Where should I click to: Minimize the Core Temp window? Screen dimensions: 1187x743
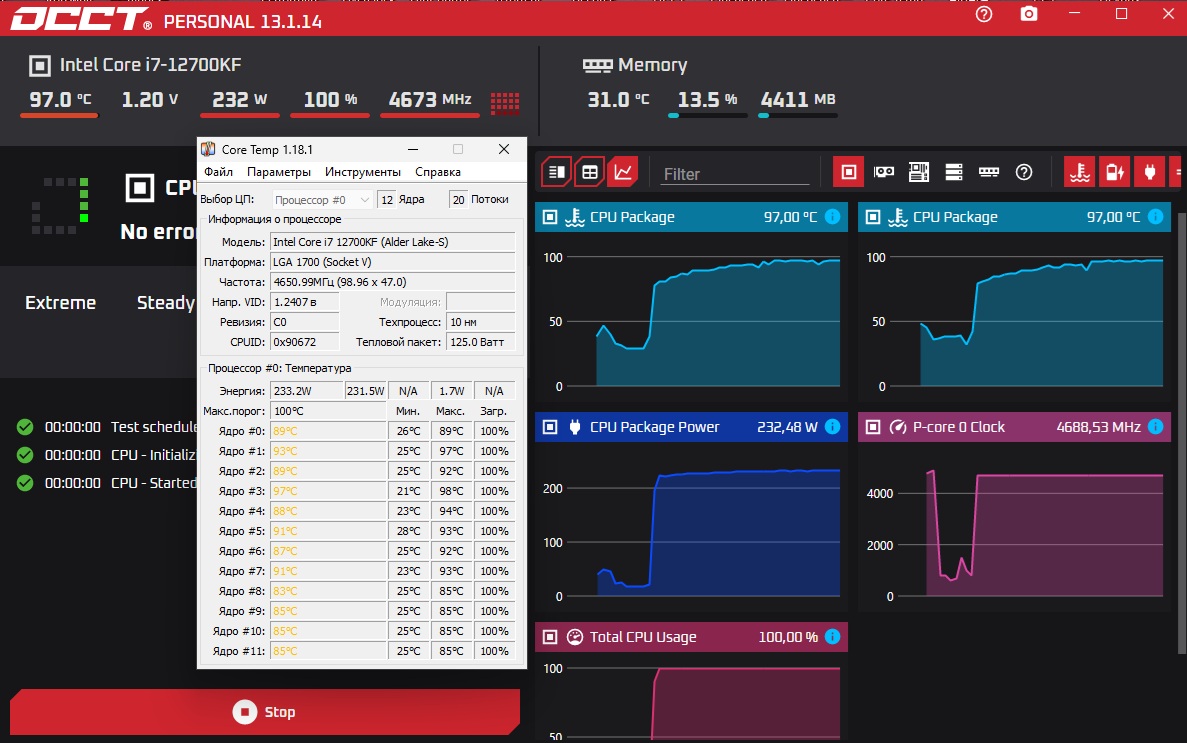(x=413, y=149)
